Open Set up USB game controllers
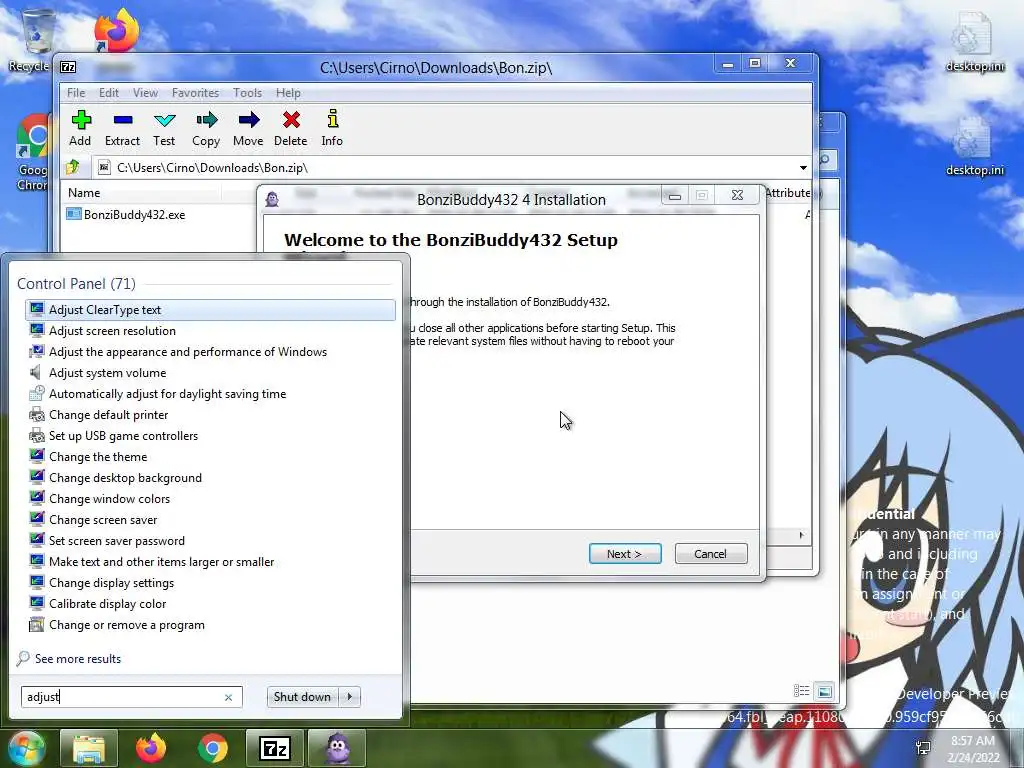1024x768 pixels. pyautogui.click(x=210, y=436)
